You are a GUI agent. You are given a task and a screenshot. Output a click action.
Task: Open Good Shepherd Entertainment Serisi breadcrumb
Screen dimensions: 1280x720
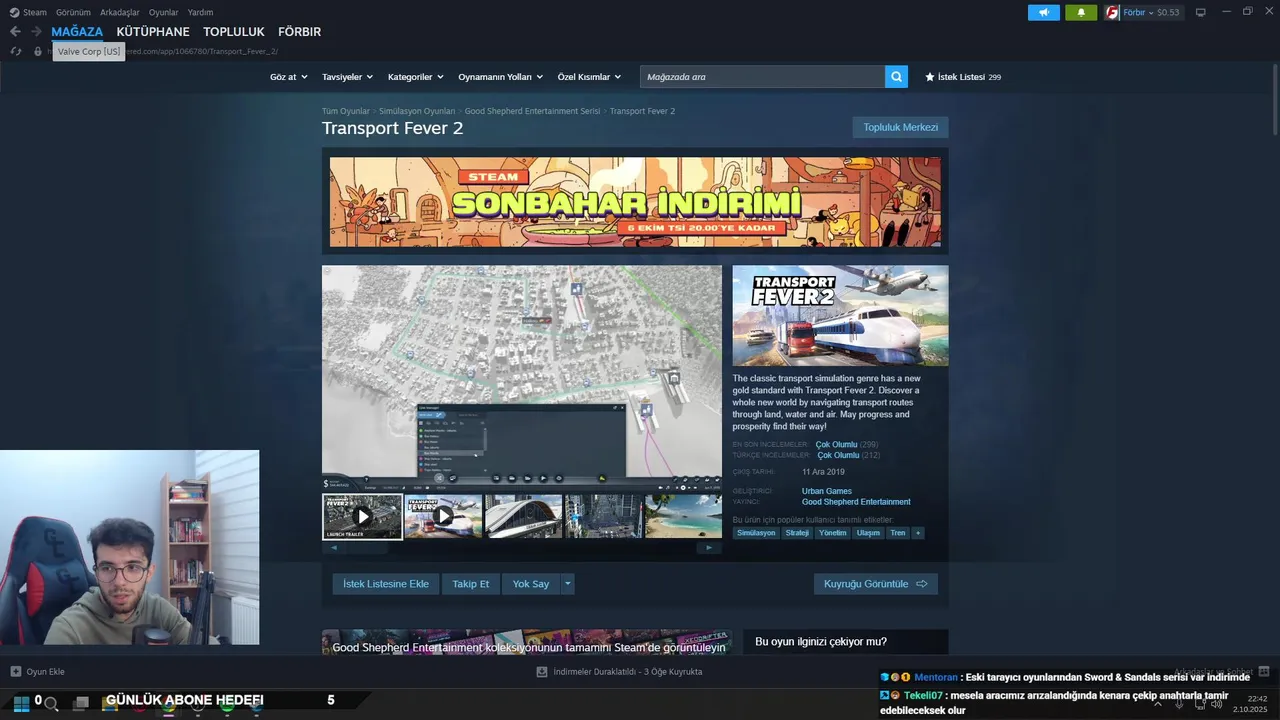point(532,111)
